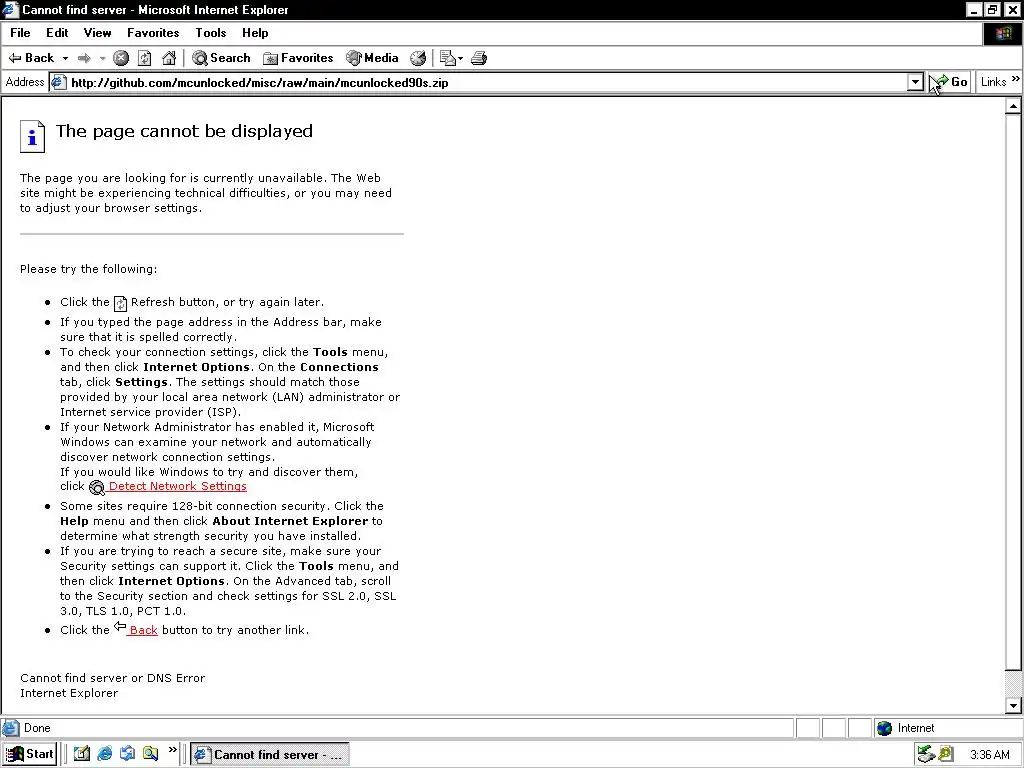Click the IE icon in the title bar
Screen dimensions: 1024x768
(x=10, y=10)
